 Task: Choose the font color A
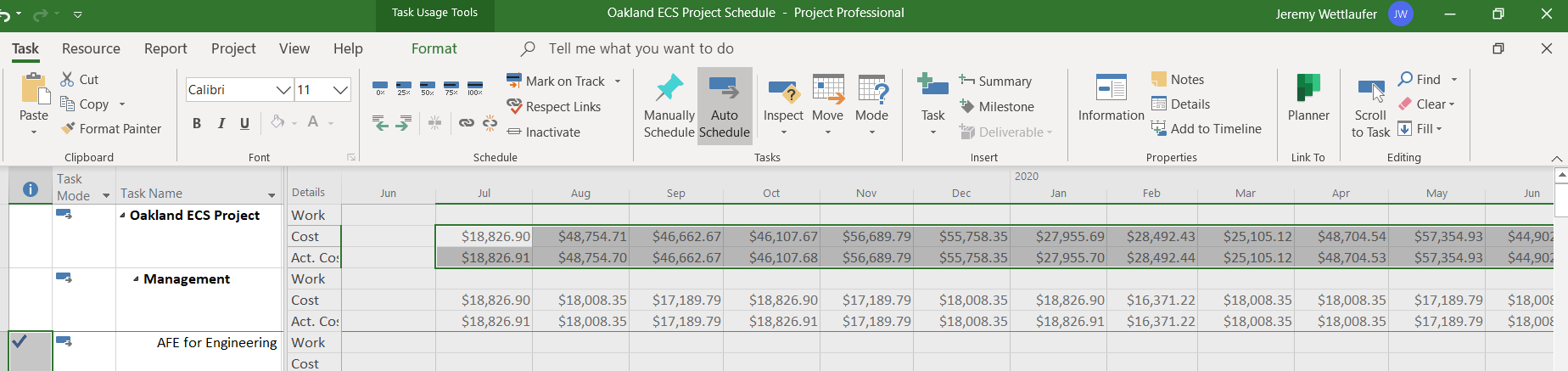tap(313, 122)
